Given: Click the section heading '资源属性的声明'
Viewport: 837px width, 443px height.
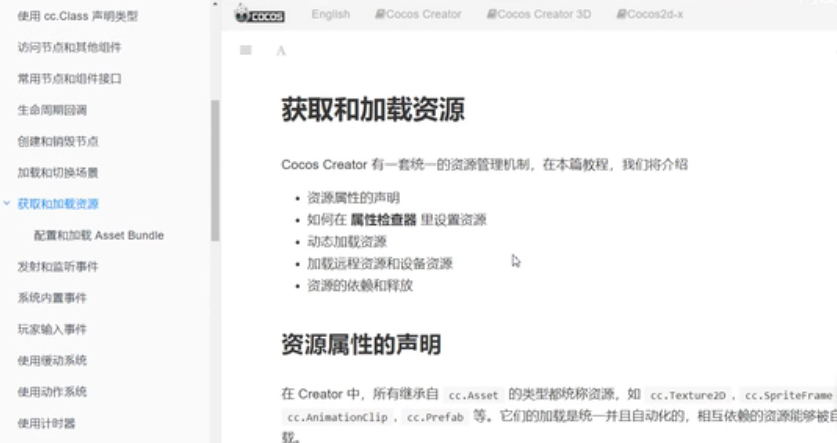Looking at the screenshot, I should (361, 345).
